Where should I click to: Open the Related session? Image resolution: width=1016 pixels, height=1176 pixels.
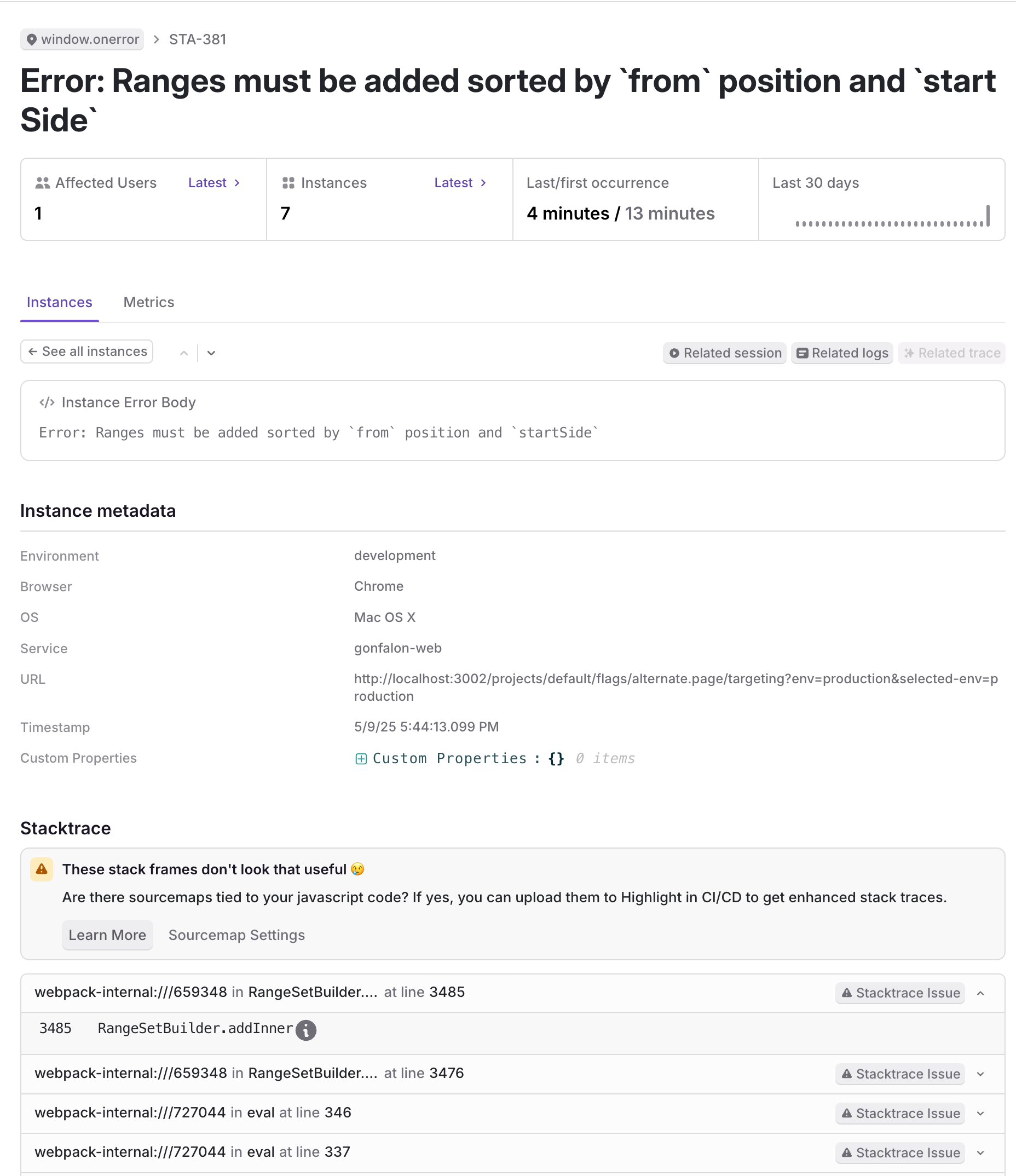pyautogui.click(x=724, y=353)
